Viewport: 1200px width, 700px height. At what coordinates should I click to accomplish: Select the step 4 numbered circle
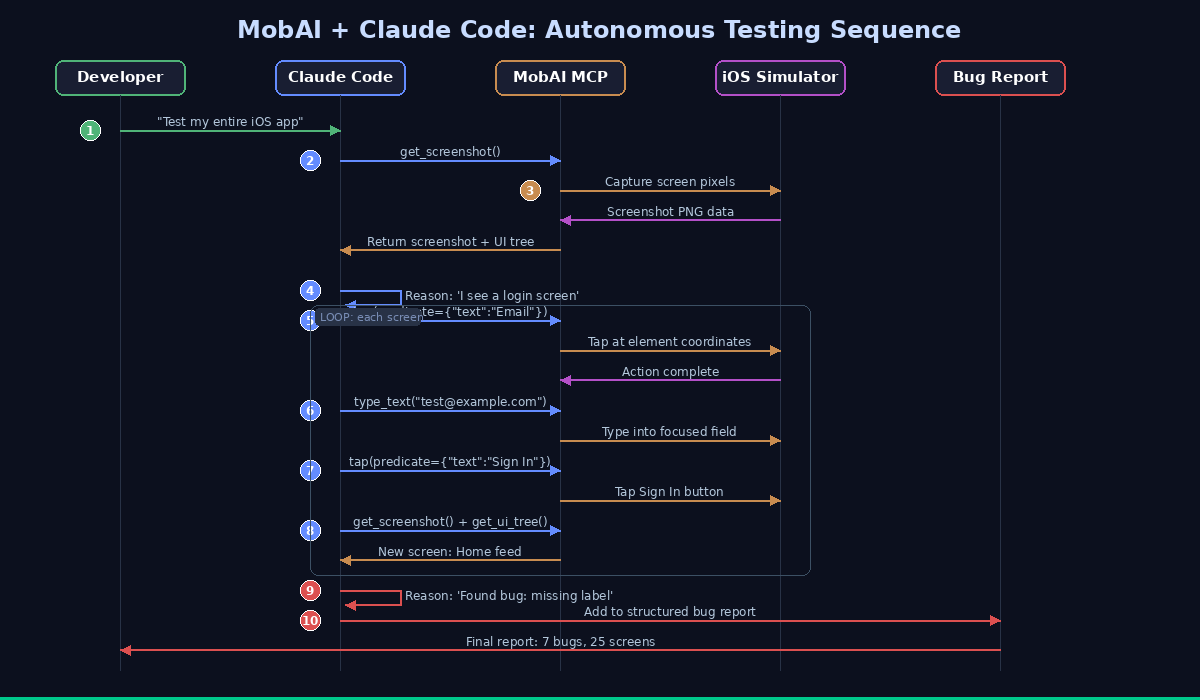[310, 291]
